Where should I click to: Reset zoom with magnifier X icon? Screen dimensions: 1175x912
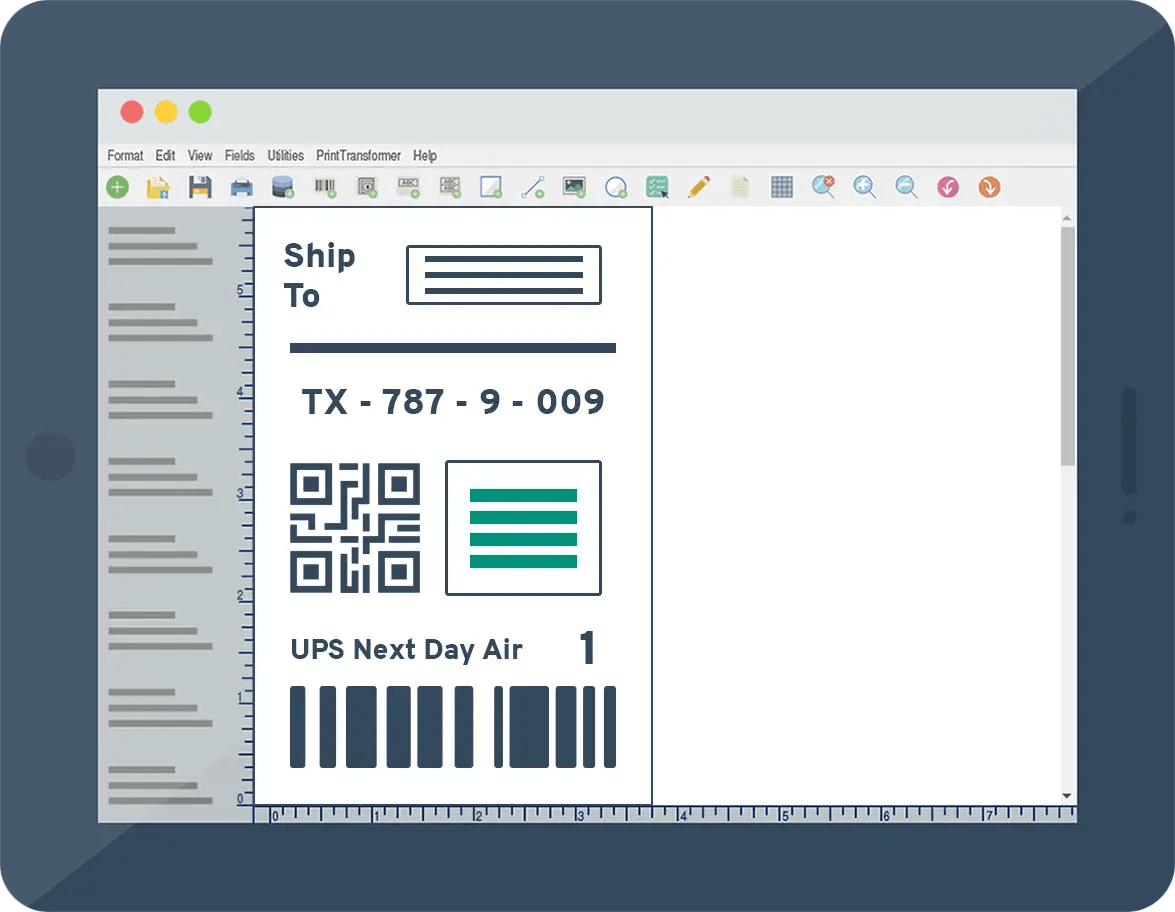pos(824,187)
